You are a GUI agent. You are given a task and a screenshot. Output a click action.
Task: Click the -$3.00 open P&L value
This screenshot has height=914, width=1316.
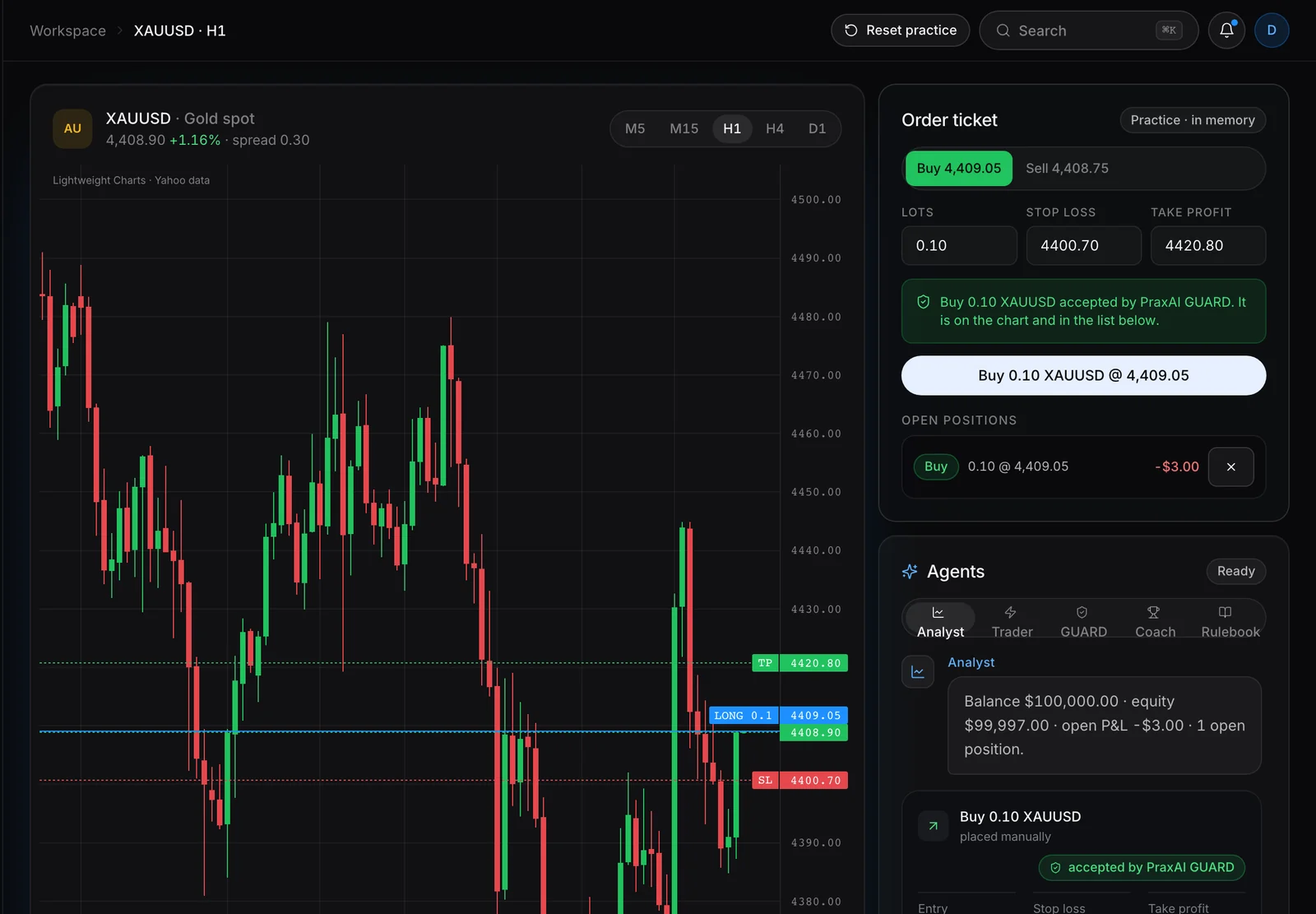(1177, 466)
